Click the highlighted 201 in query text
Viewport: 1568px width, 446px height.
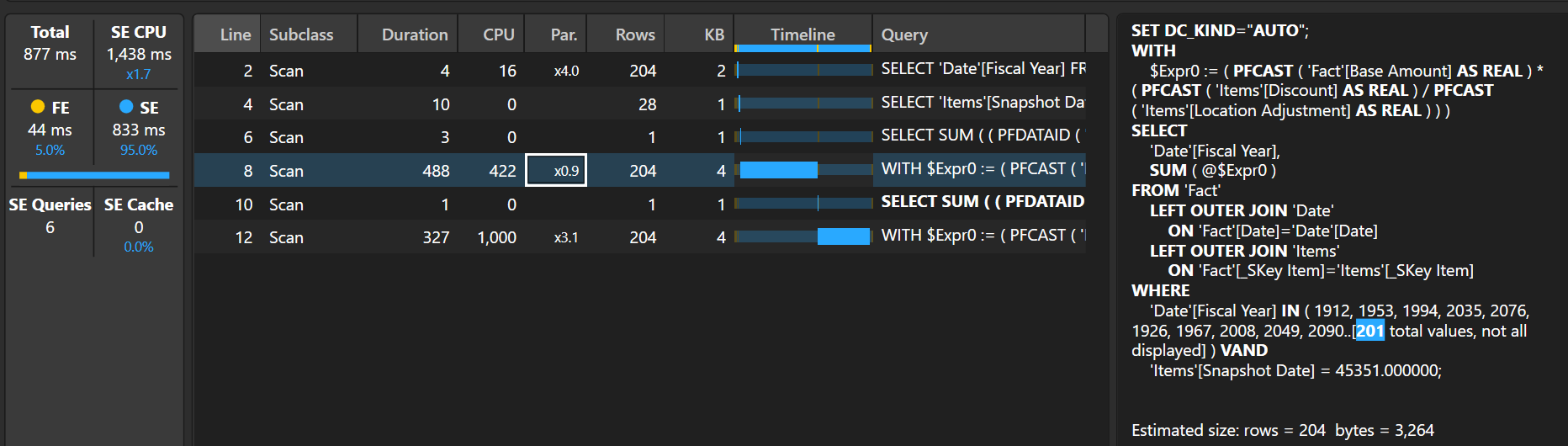1369,331
